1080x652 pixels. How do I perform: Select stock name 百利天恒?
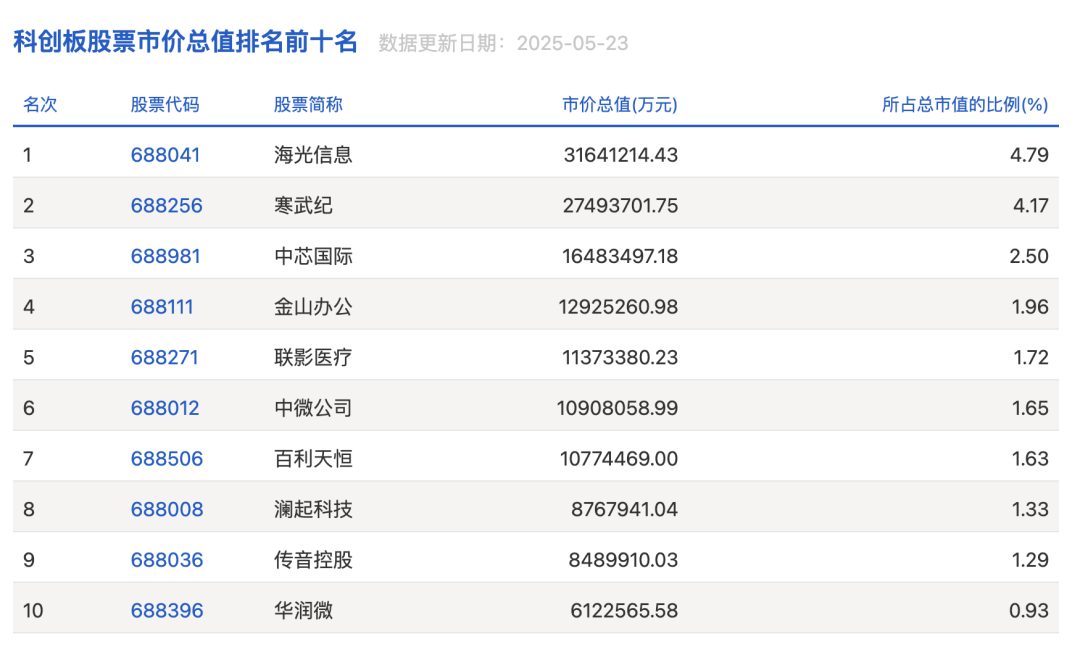(313, 459)
